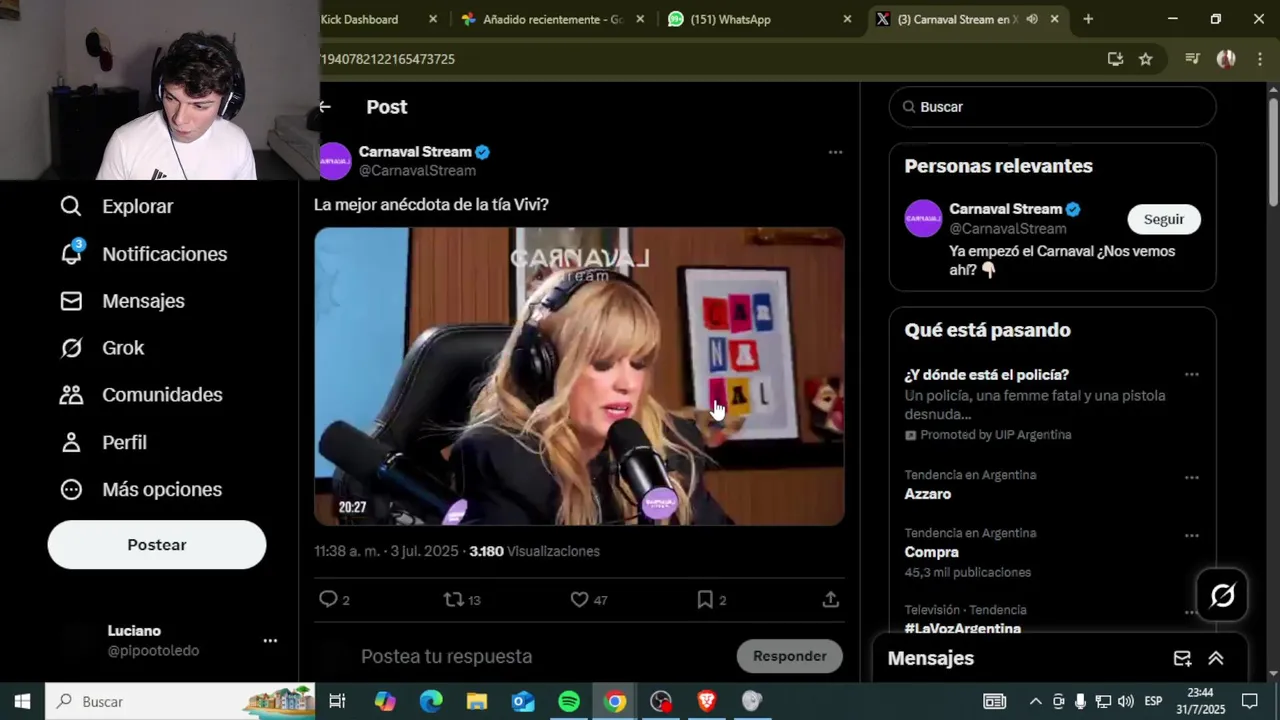Open floating Grok button
The image size is (1280, 720).
1222,596
